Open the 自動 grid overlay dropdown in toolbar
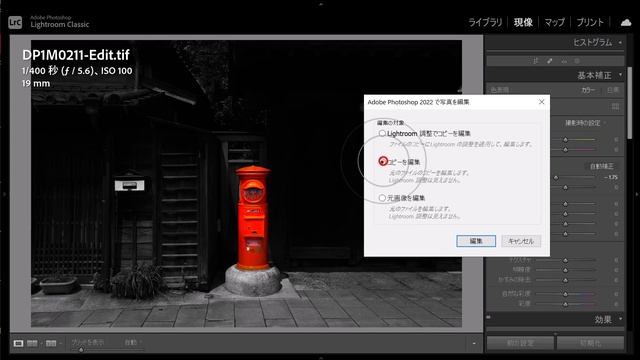The height and width of the screenshot is (360, 640). pos(133,342)
